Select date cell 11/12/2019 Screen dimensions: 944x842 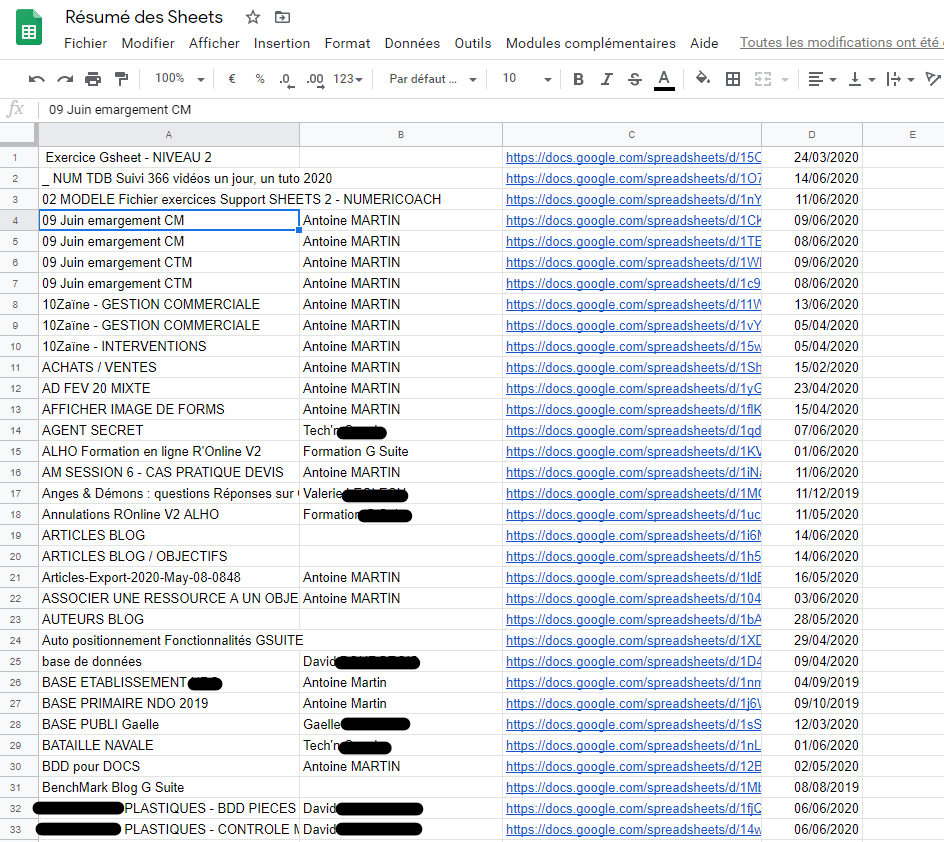click(x=812, y=494)
